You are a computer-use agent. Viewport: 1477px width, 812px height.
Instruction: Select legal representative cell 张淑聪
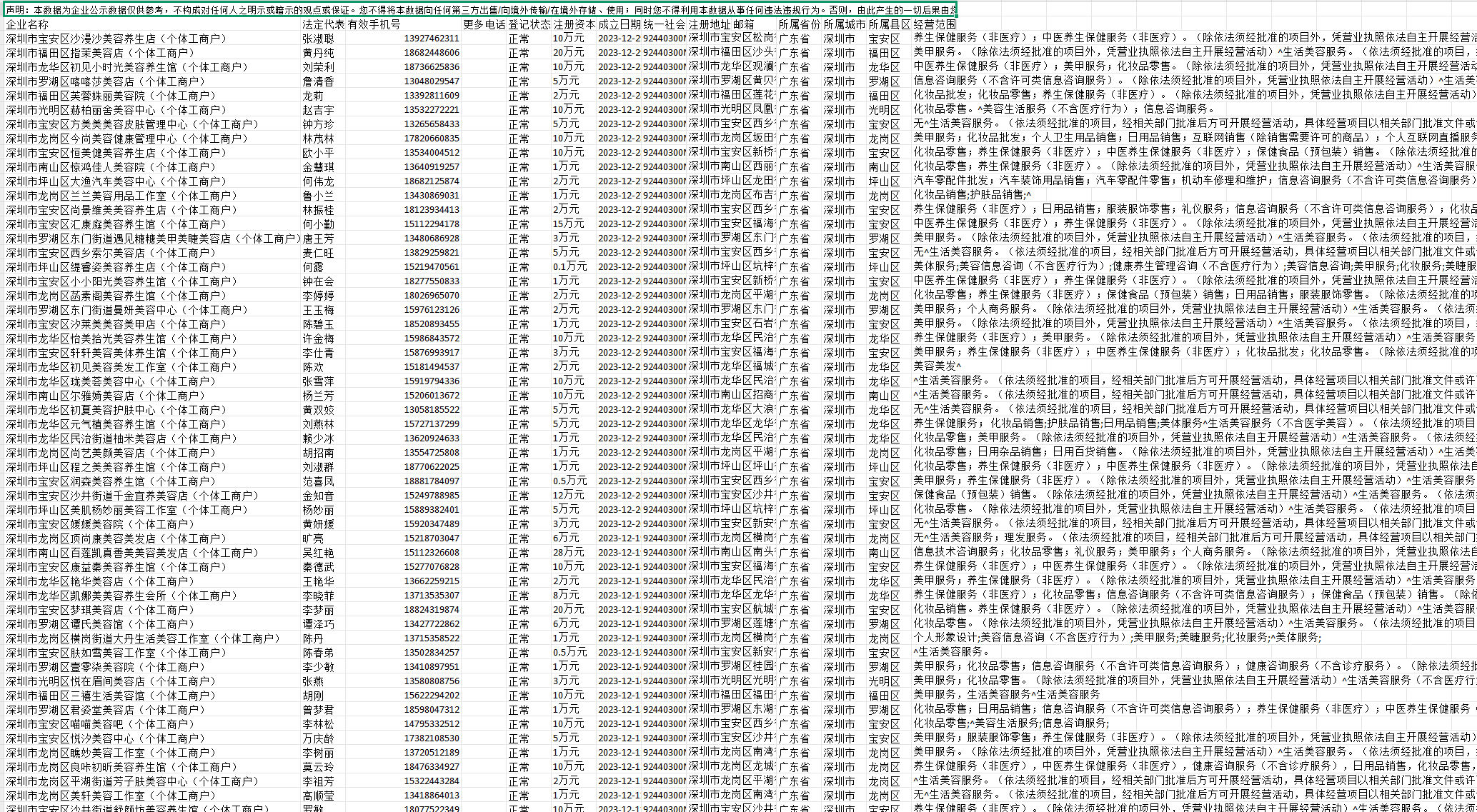point(318,39)
